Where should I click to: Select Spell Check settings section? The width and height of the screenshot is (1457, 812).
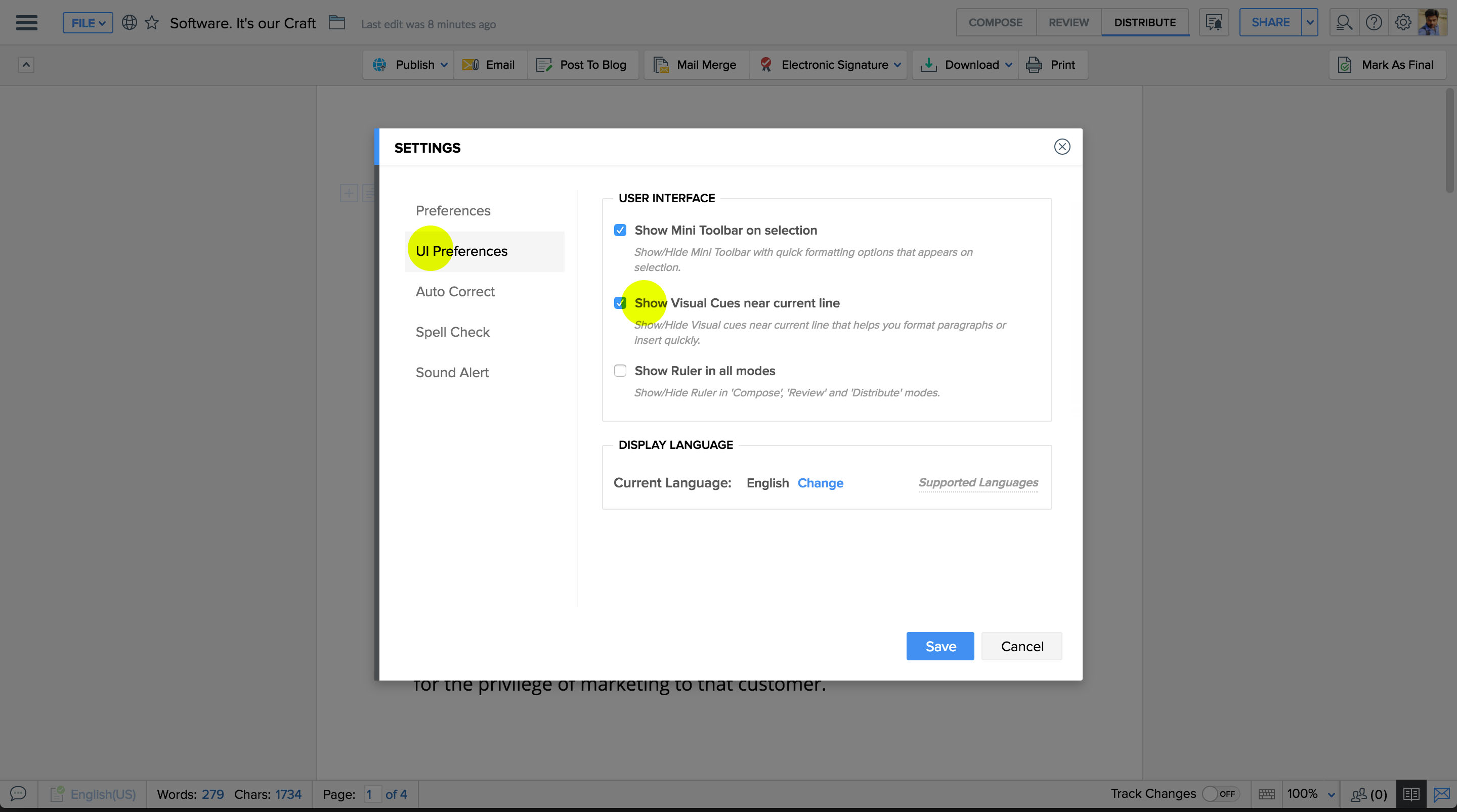point(452,332)
